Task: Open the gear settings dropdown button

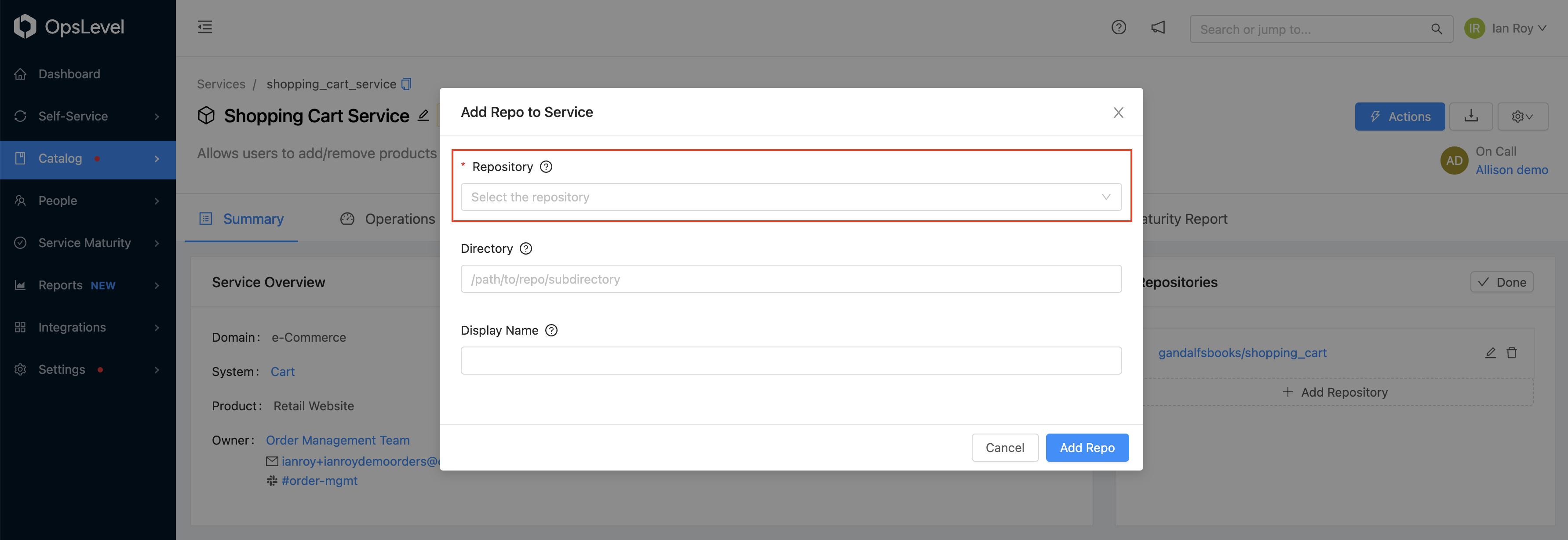Action: click(x=1522, y=116)
